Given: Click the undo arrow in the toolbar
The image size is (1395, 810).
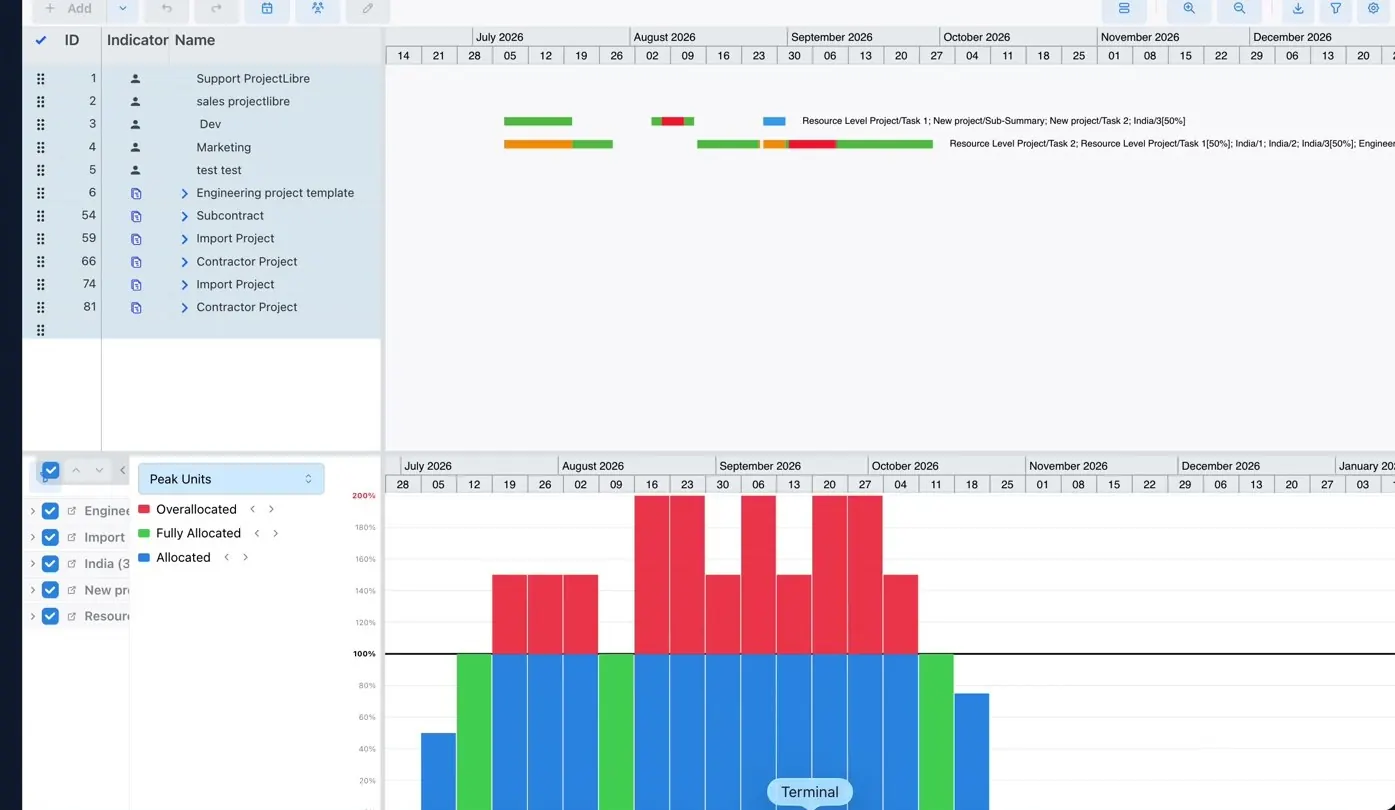Looking at the screenshot, I should coord(166,8).
